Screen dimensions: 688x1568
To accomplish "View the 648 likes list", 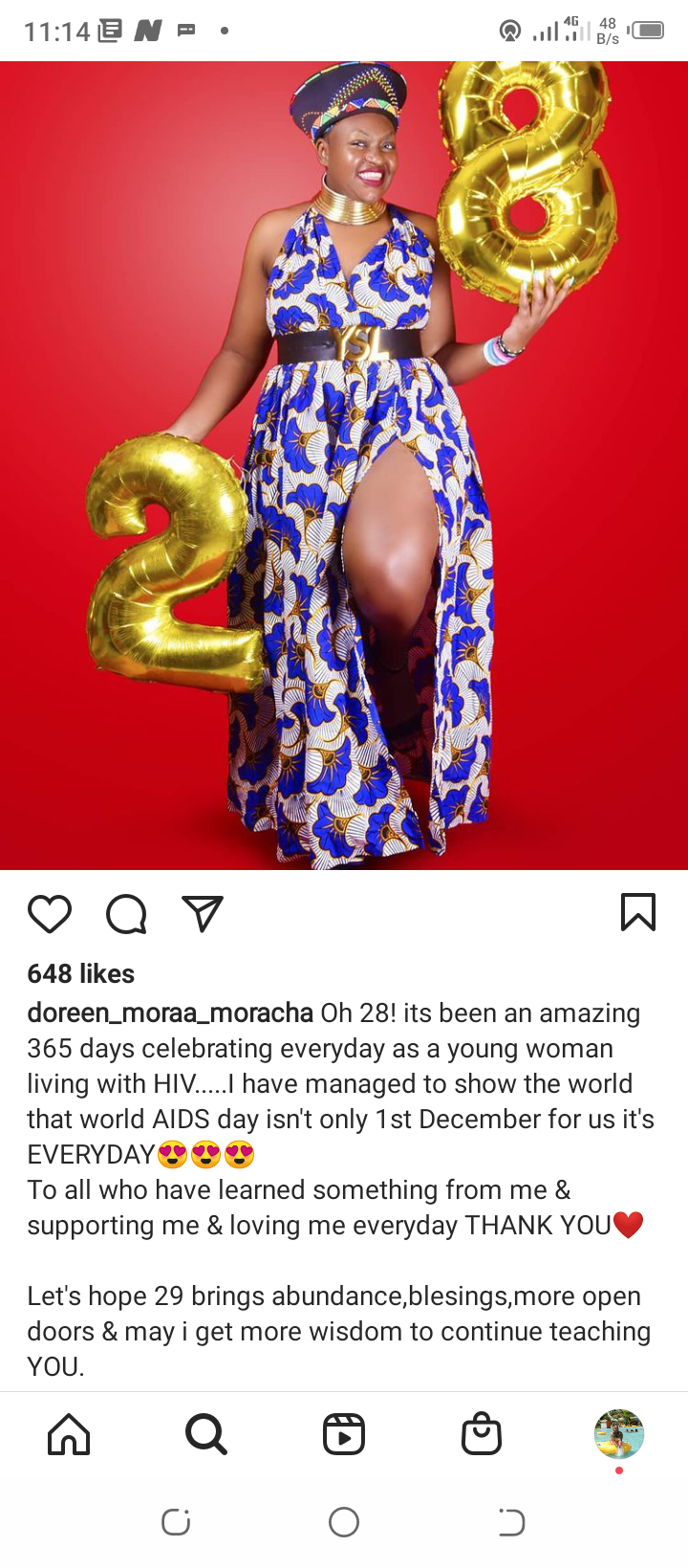I will [81, 973].
